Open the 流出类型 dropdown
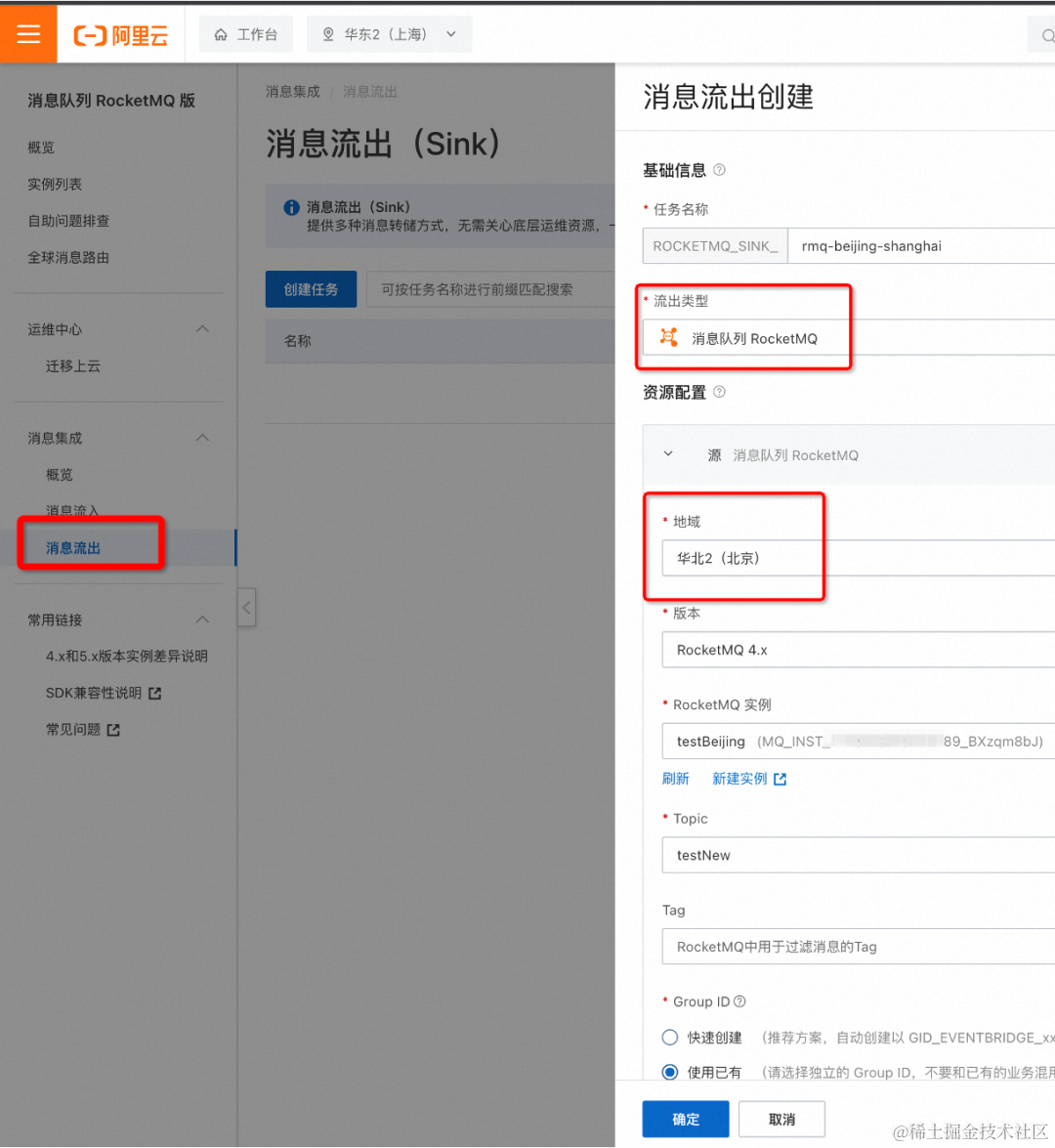 [x=849, y=338]
